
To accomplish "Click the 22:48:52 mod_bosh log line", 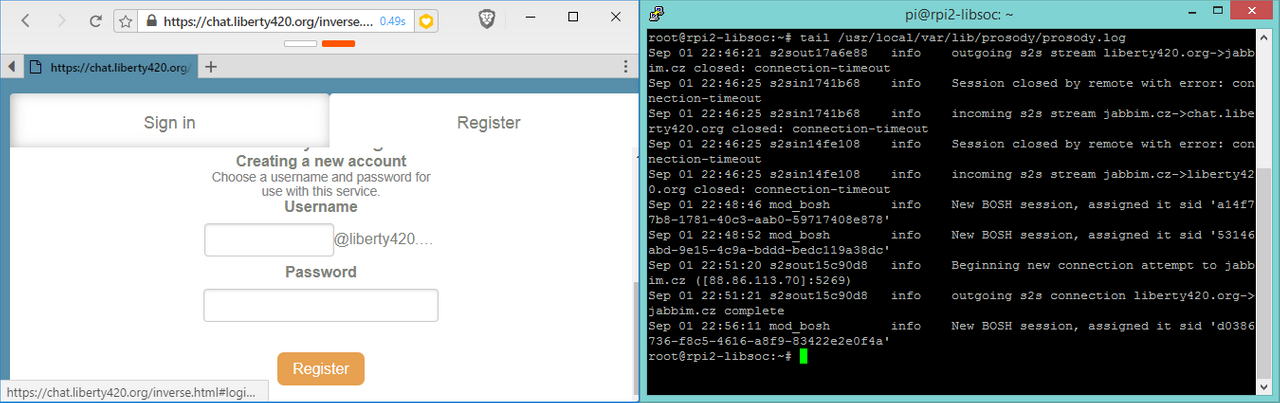I will pyautogui.click(x=951, y=243).
